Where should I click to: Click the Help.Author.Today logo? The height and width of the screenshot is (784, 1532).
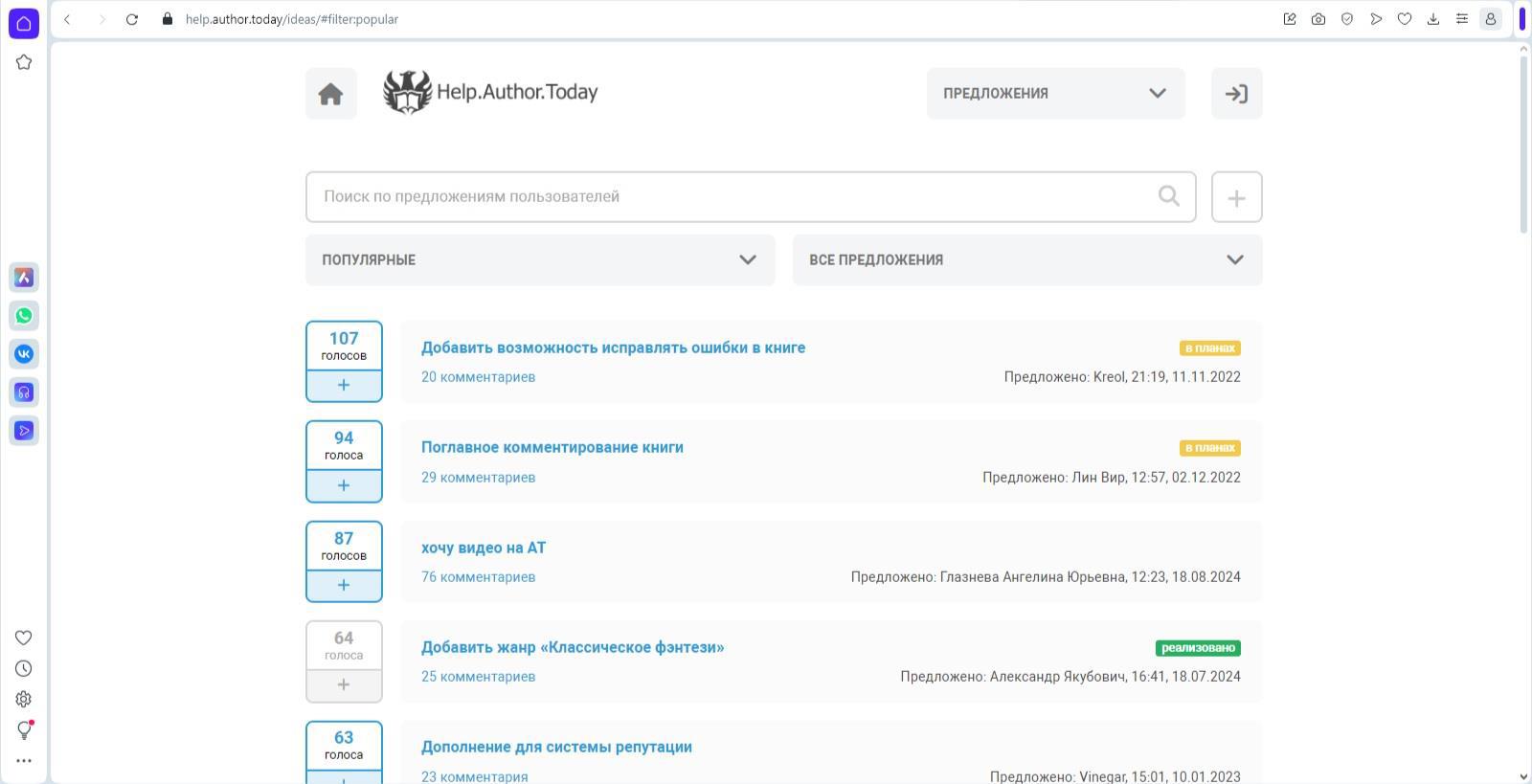[490, 93]
